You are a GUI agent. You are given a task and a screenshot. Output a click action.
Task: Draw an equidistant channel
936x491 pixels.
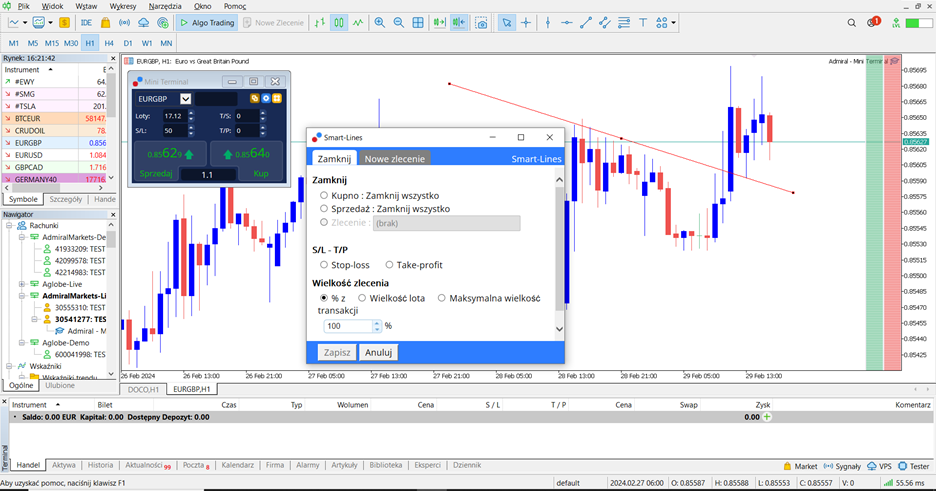tap(605, 23)
